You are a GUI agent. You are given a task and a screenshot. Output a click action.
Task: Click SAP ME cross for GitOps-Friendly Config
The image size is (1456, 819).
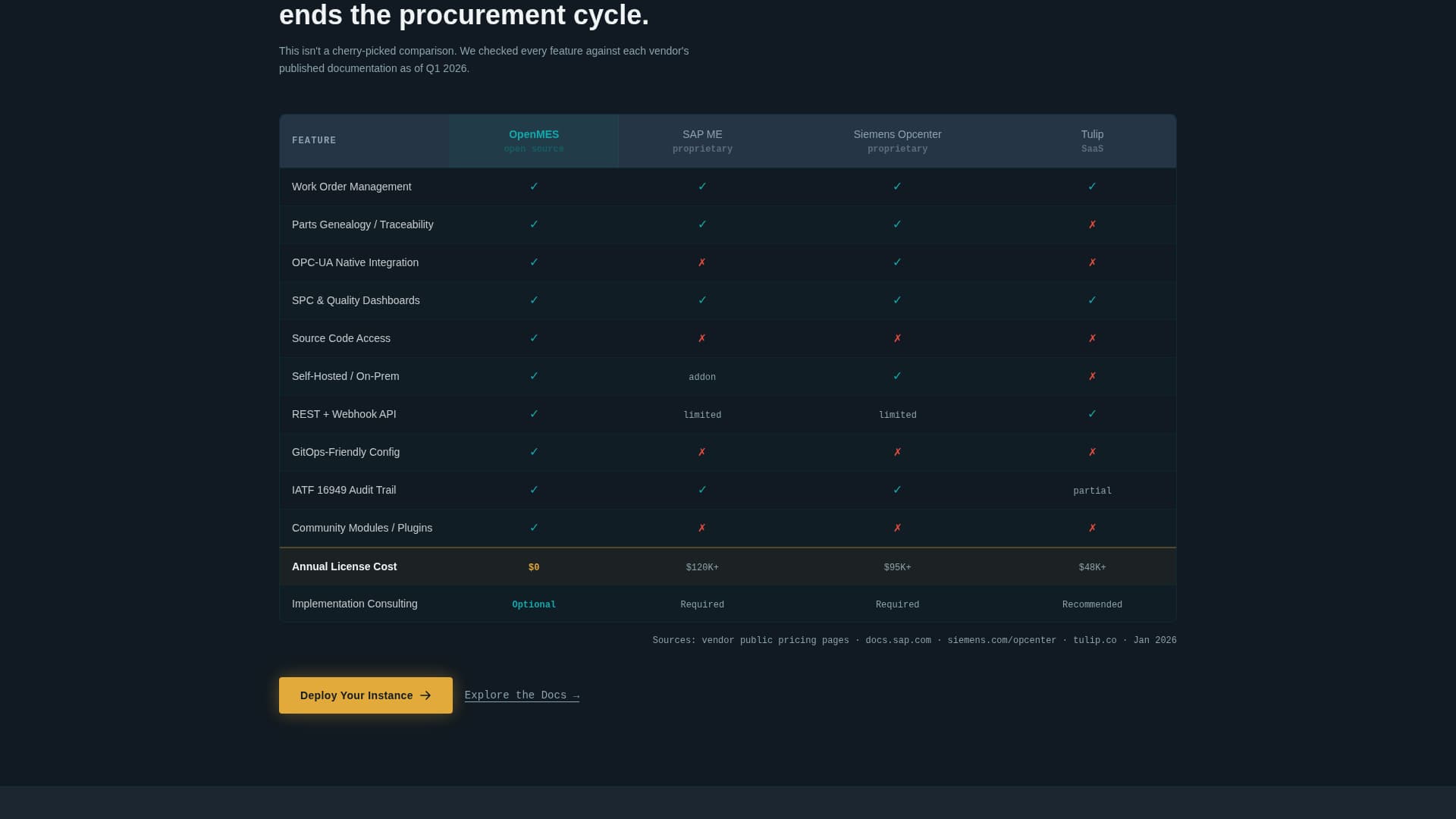coord(702,452)
